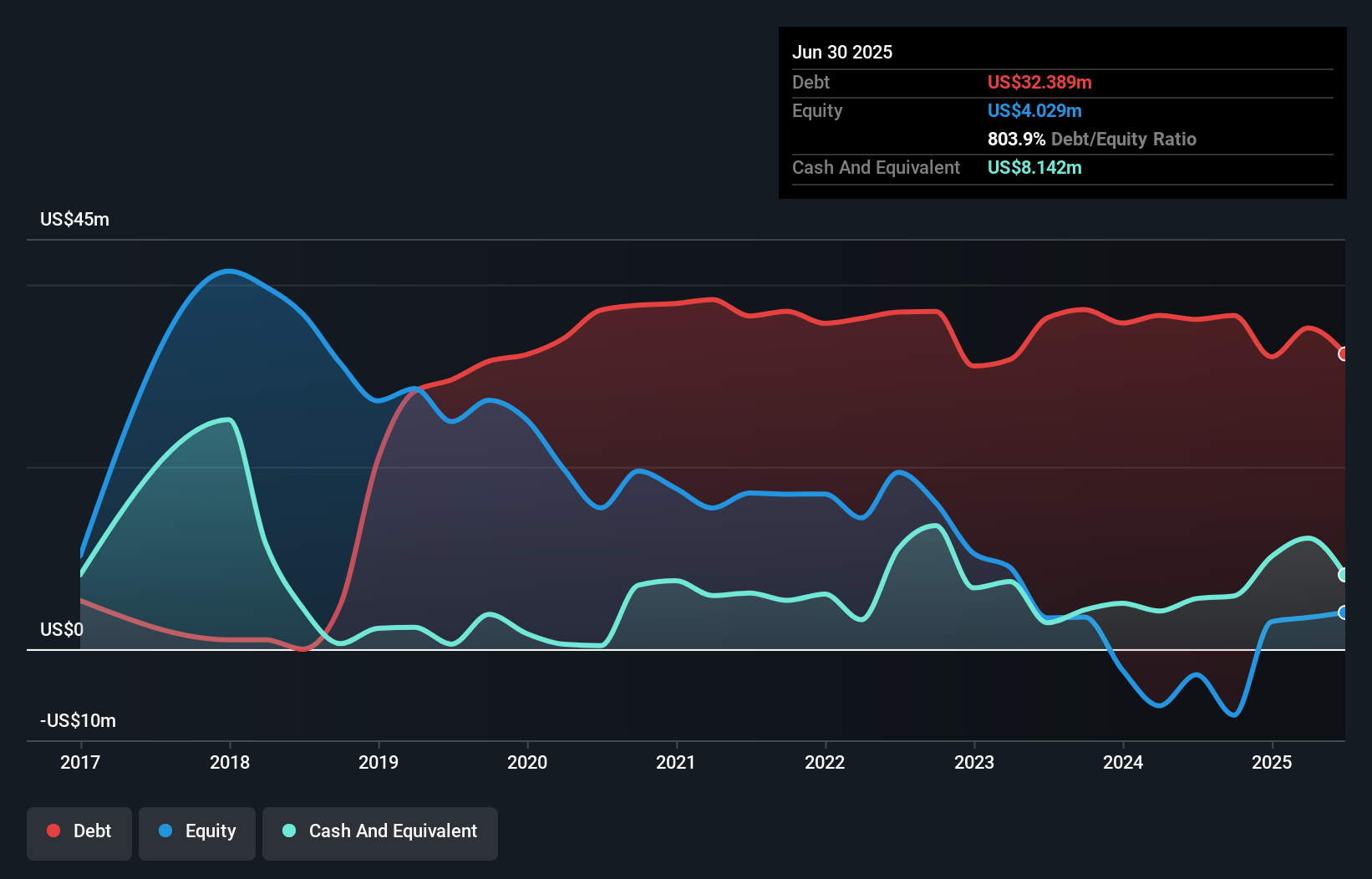Click the Equity value US$4.029m link

pyautogui.click(x=1034, y=110)
